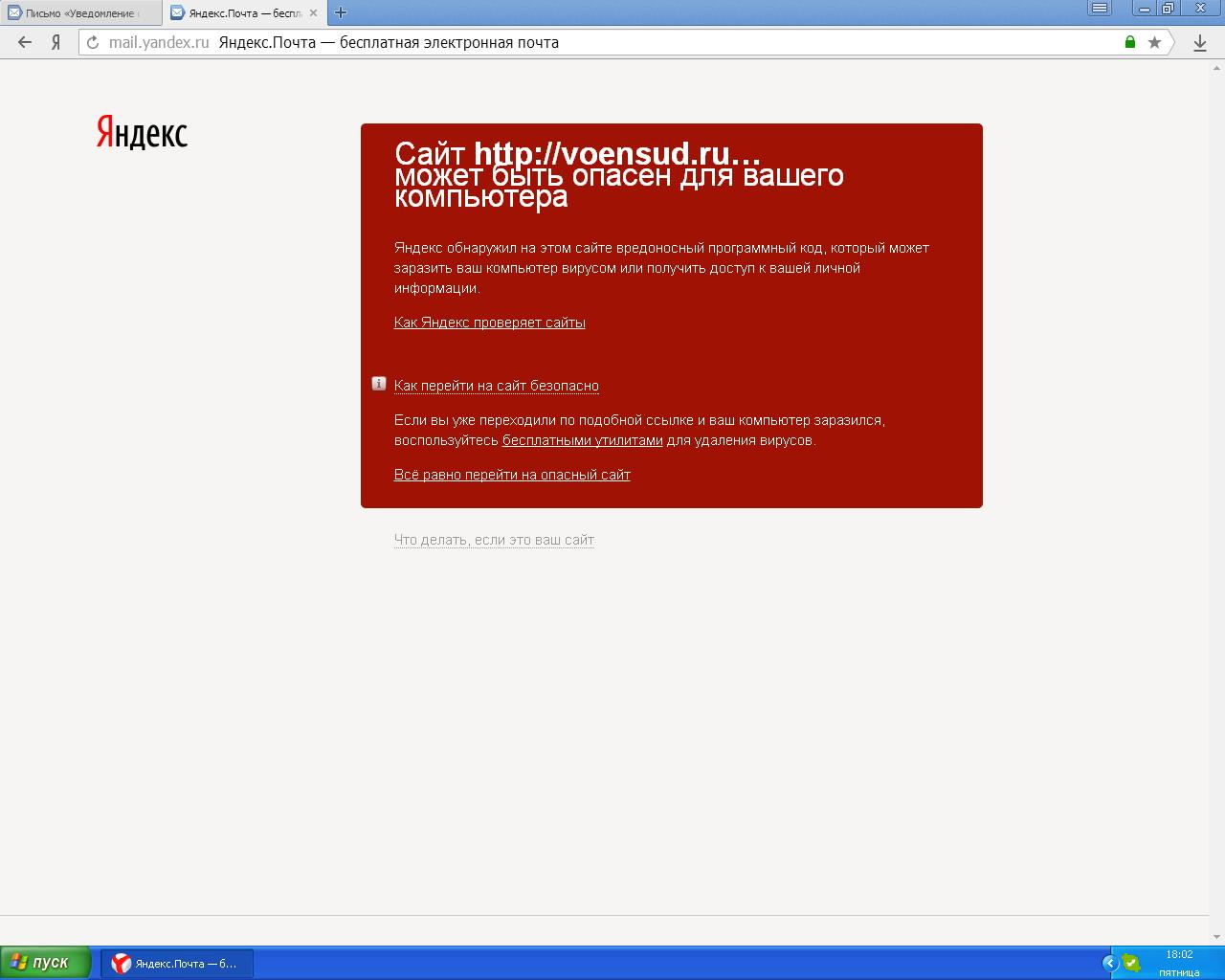Open the Windows 'пуск' Start menu

pyautogui.click(x=45, y=963)
